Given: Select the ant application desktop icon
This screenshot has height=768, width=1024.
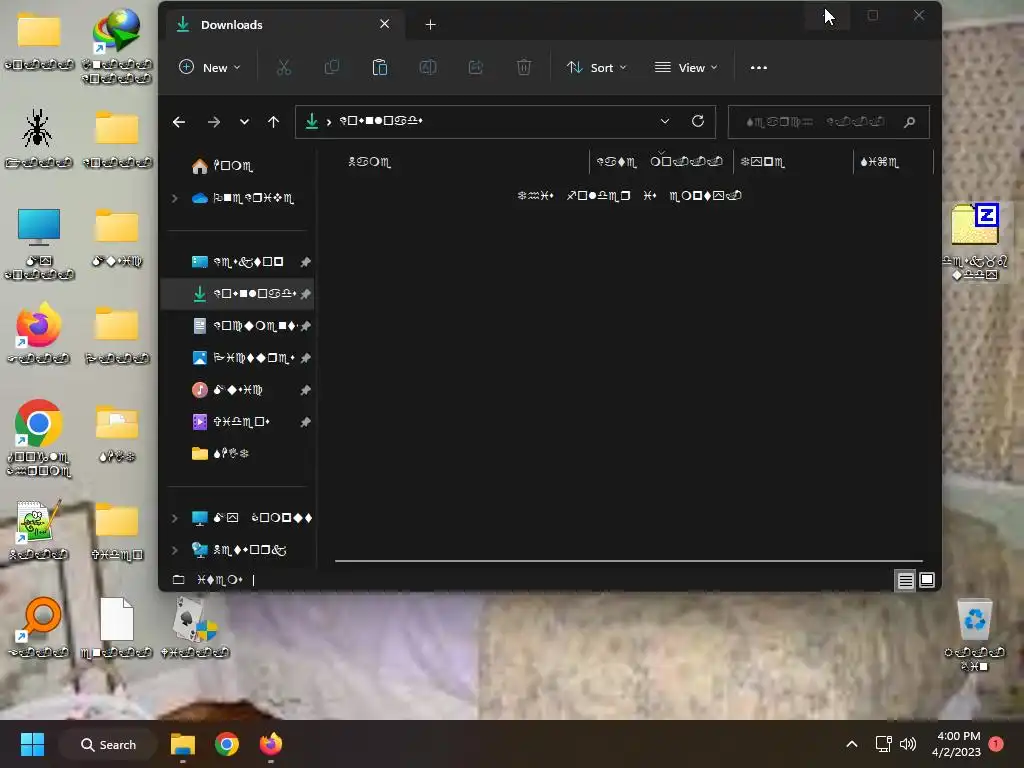Looking at the screenshot, I should tap(39, 137).
